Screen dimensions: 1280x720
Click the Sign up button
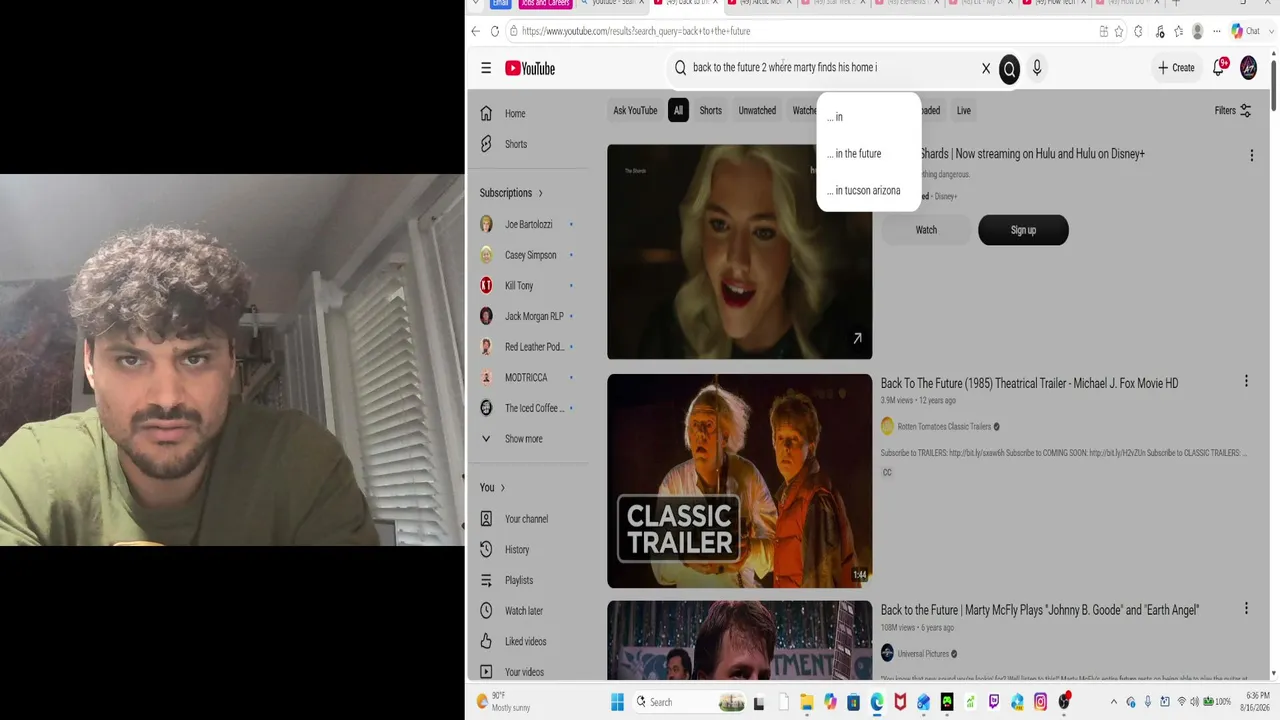pyautogui.click(x=1023, y=230)
